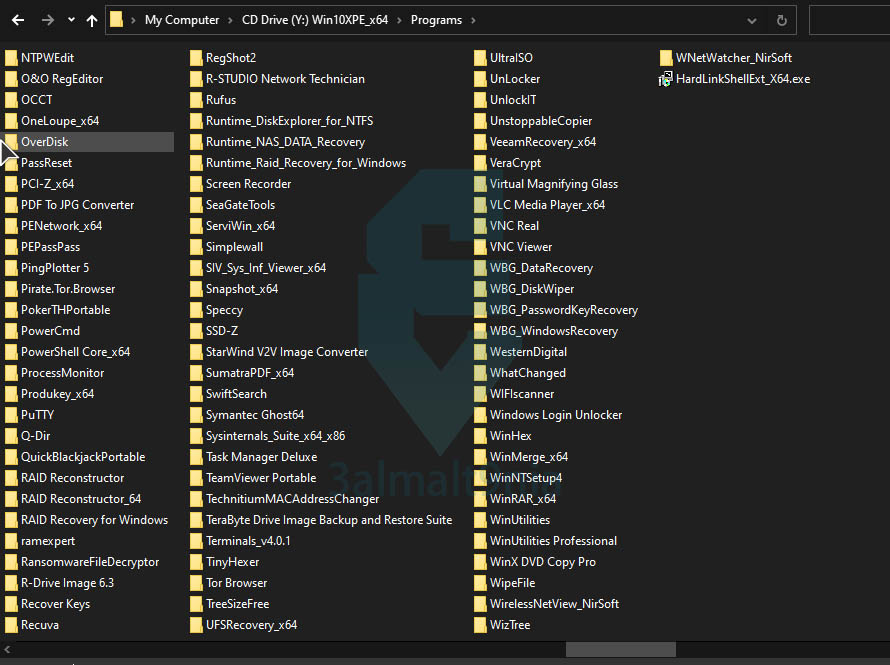The image size is (890, 665).
Task: Click the search box field
Action: tap(849, 20)
